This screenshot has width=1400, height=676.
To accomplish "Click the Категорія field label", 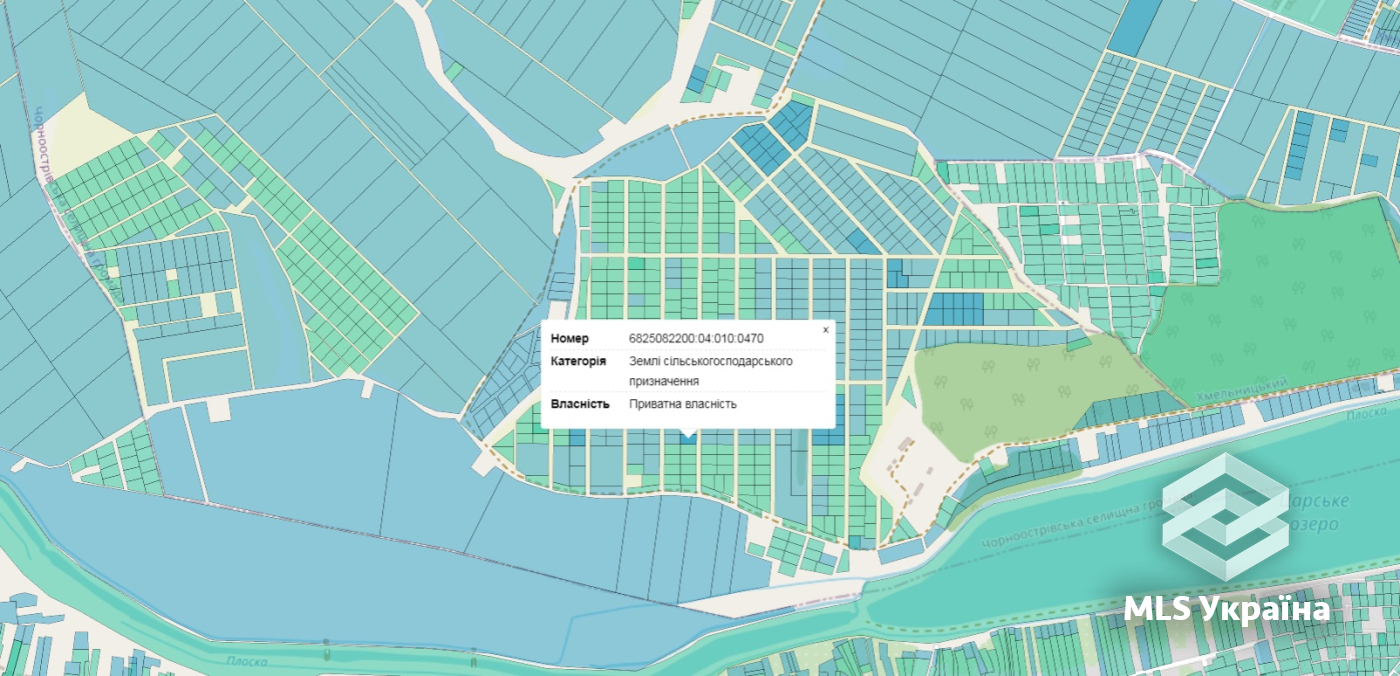I will coord(578,360).
